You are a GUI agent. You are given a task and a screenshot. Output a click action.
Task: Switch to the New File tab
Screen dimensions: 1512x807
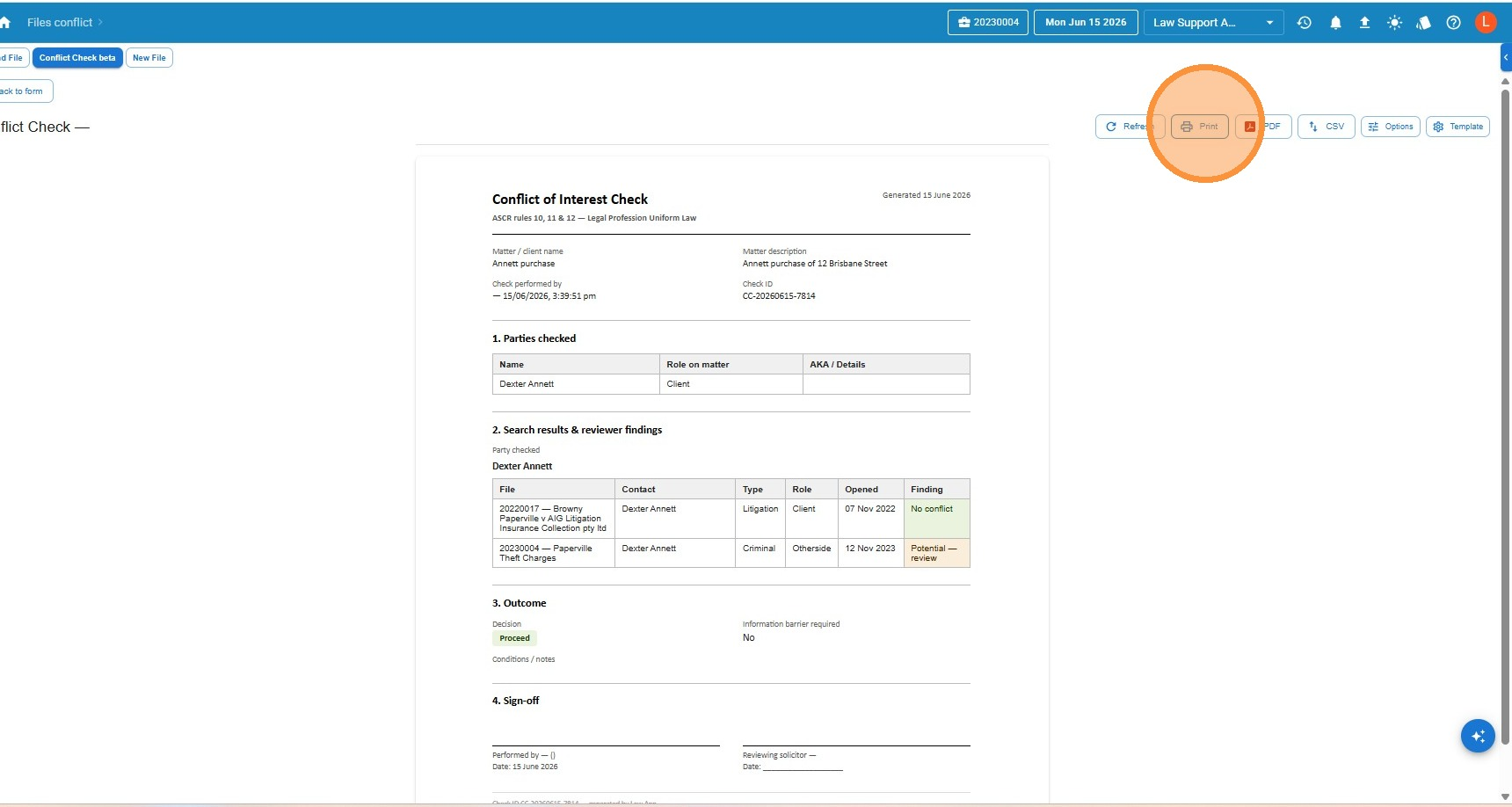pyautogui.click(x=149, y=58)
